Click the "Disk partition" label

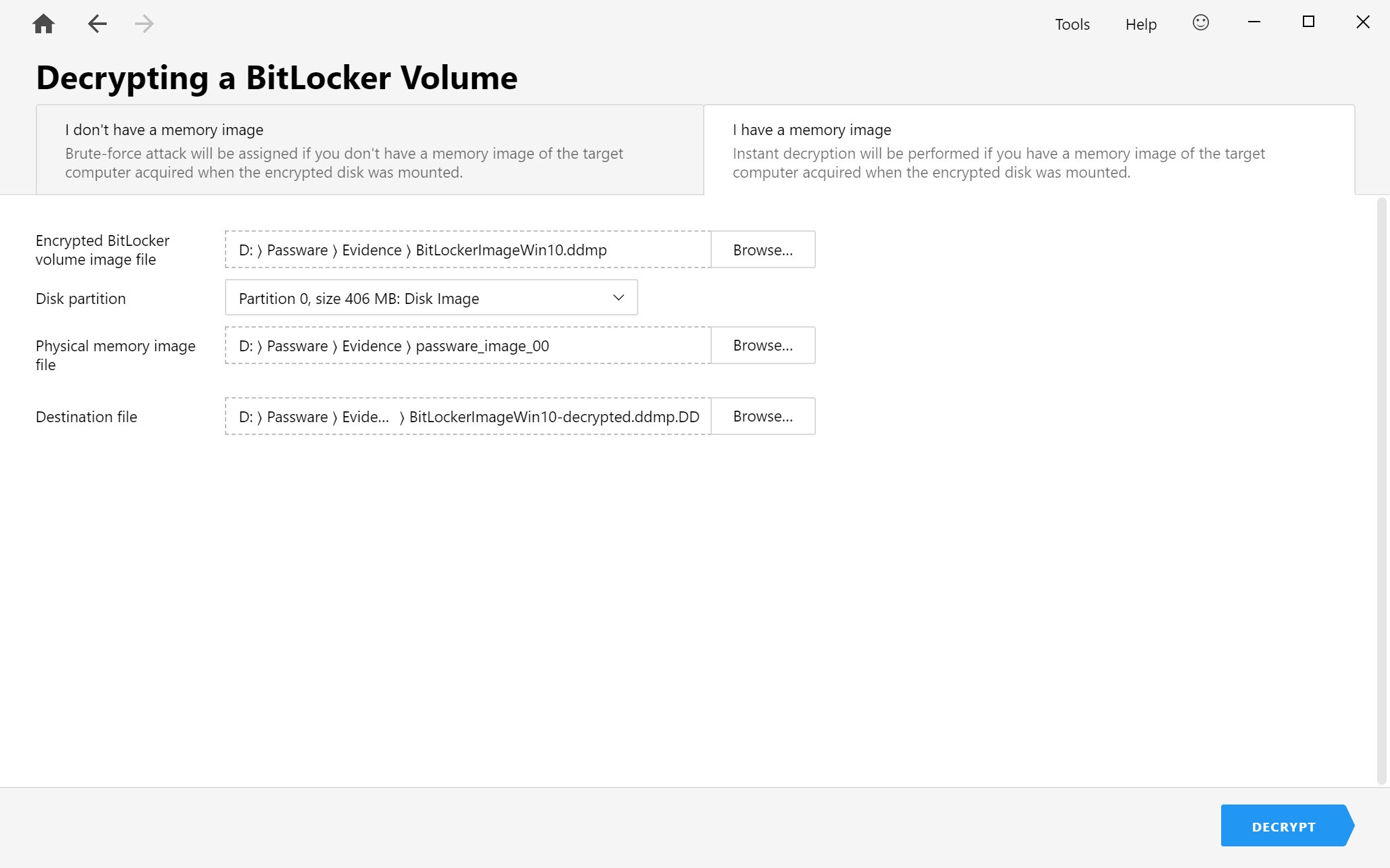pyautogui.click(x=80, y=299)
